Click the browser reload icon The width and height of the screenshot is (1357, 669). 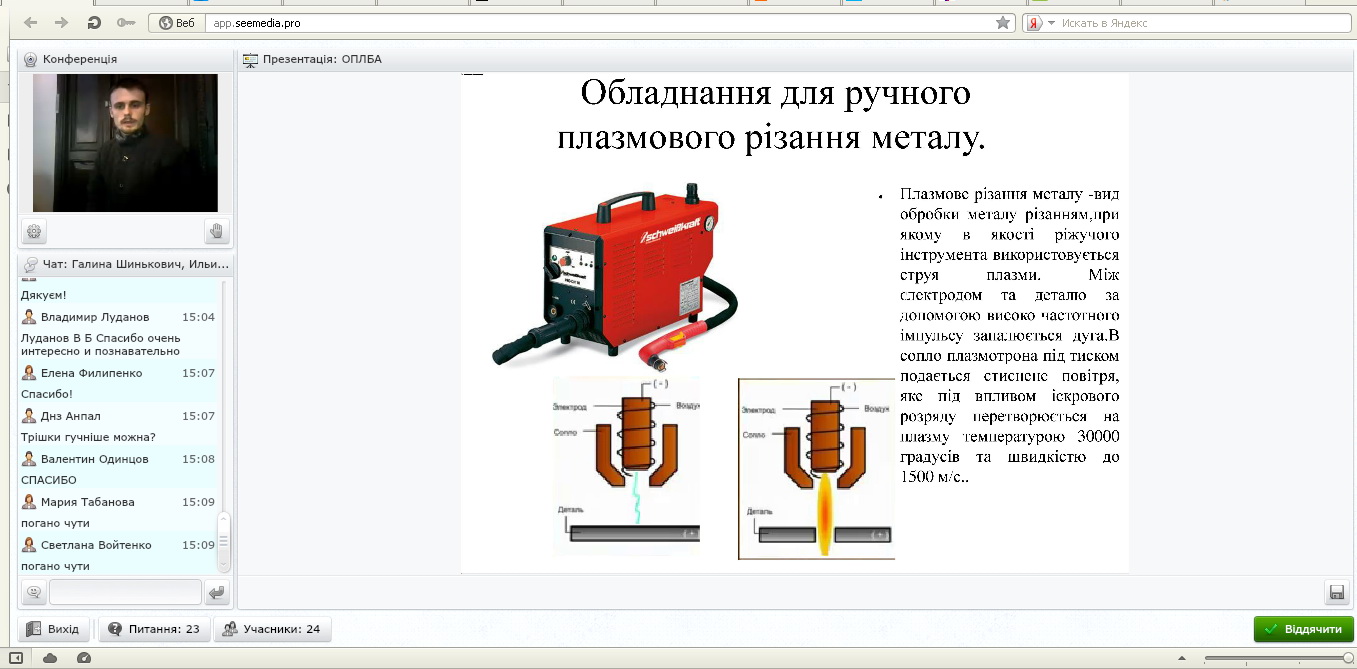click(x=94, y=23)
